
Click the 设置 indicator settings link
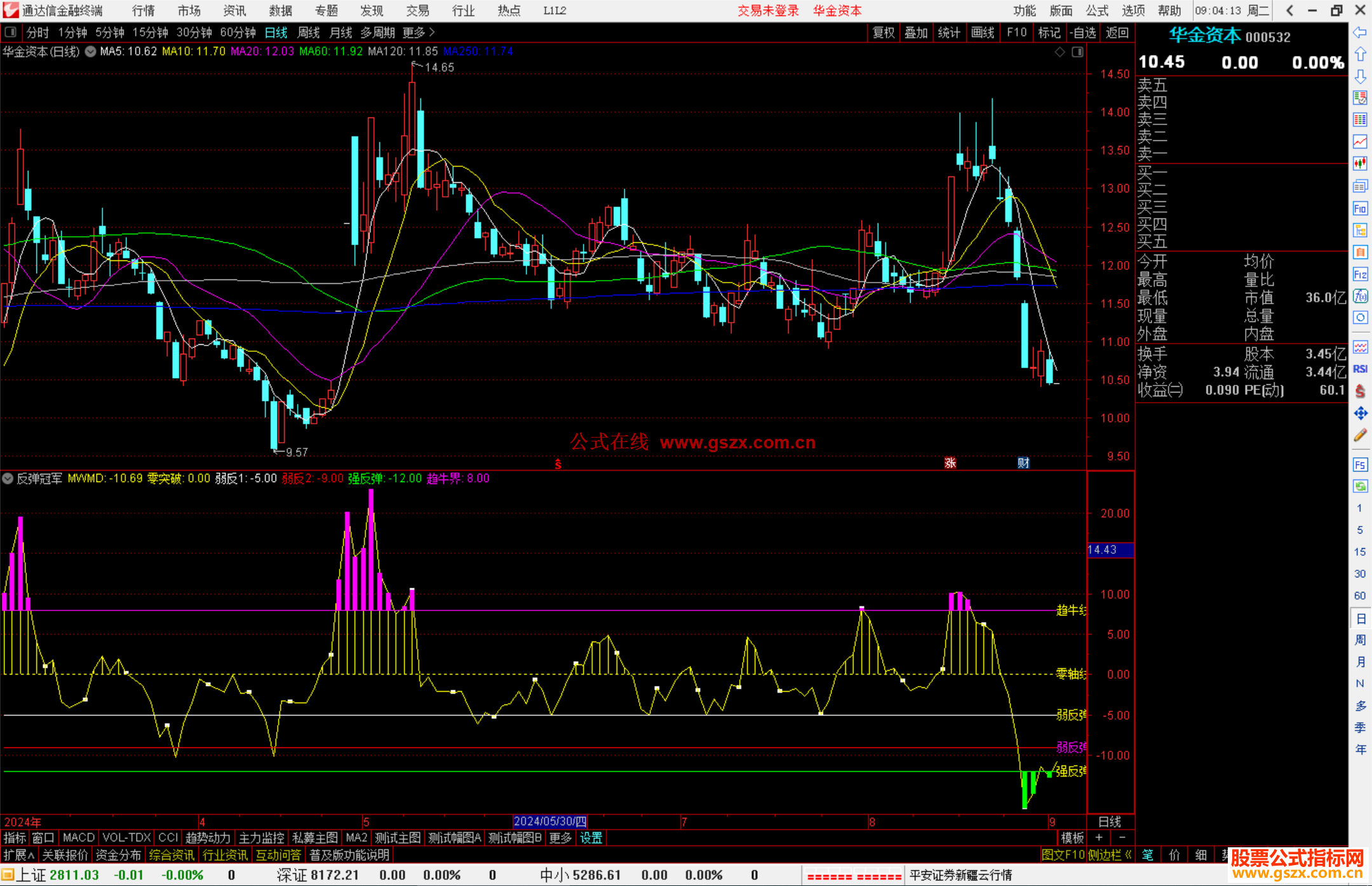pos(591,838)
